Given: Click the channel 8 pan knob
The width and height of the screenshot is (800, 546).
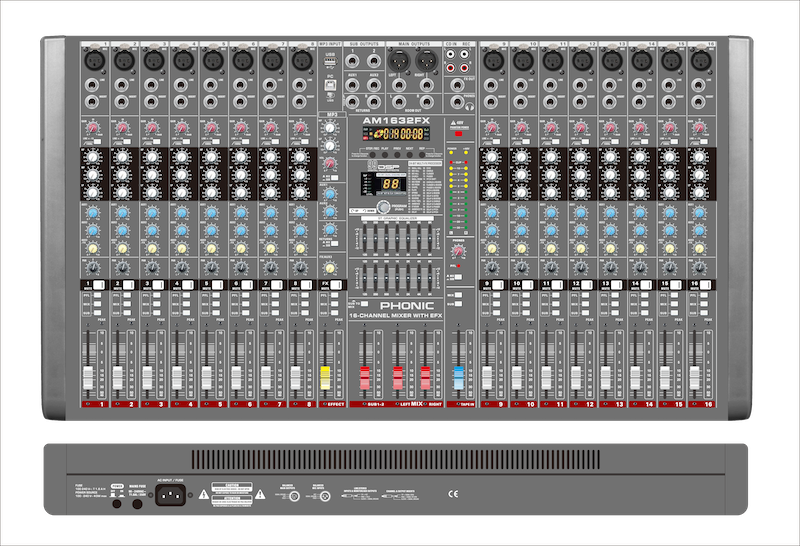Looking at the screenshot, I should click(x=300, y=267).
